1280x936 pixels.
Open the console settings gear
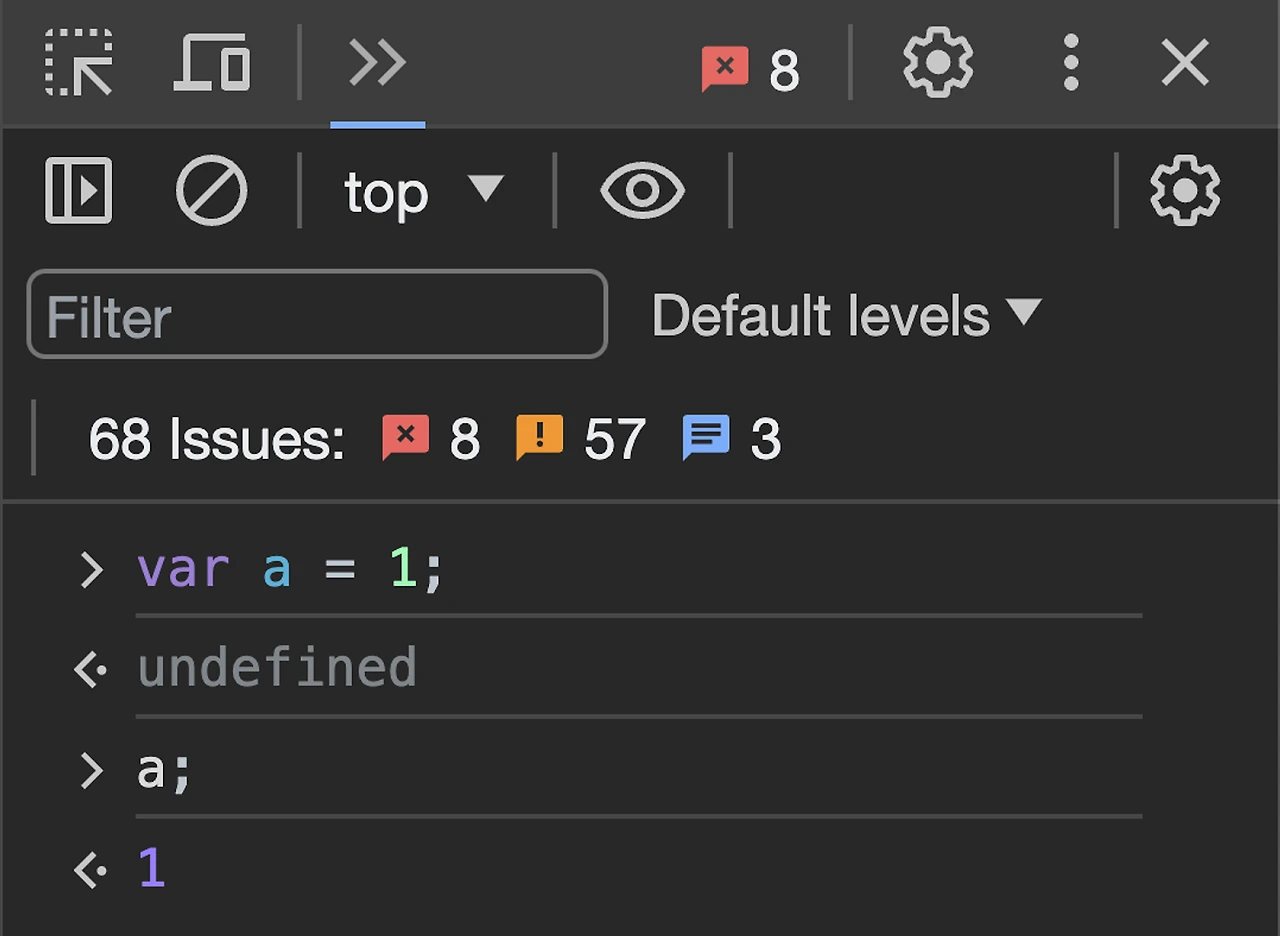(1185, 190)
